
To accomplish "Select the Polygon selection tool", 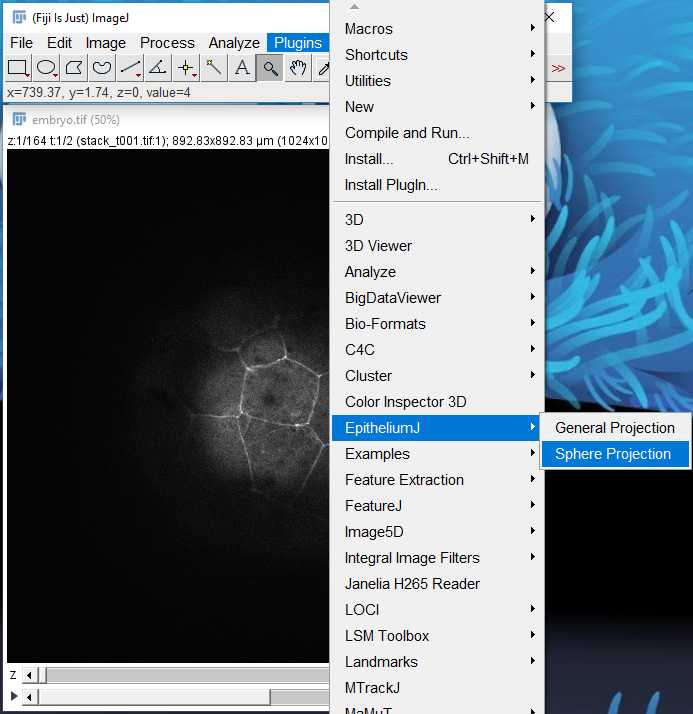I will pos(74,68).
